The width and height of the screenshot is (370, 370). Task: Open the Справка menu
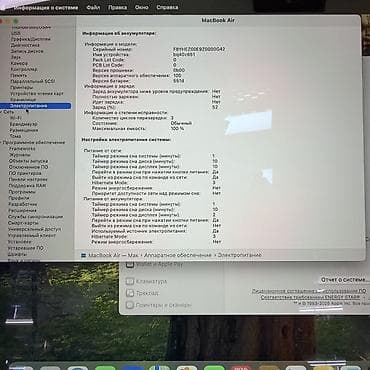pyautogui.click(x=167, y=7)
